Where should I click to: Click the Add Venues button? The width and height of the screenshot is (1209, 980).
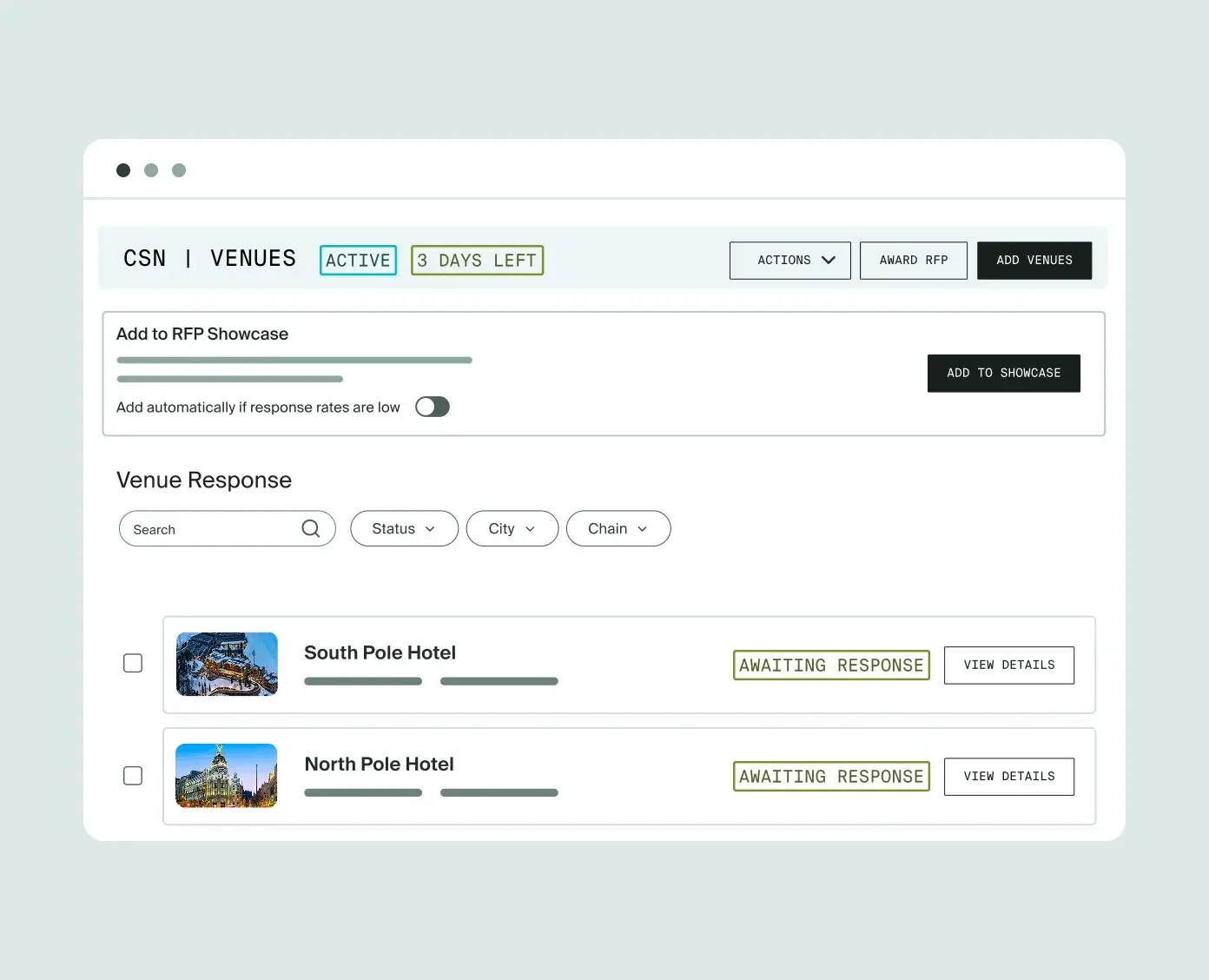click(x=1034, y=261)
